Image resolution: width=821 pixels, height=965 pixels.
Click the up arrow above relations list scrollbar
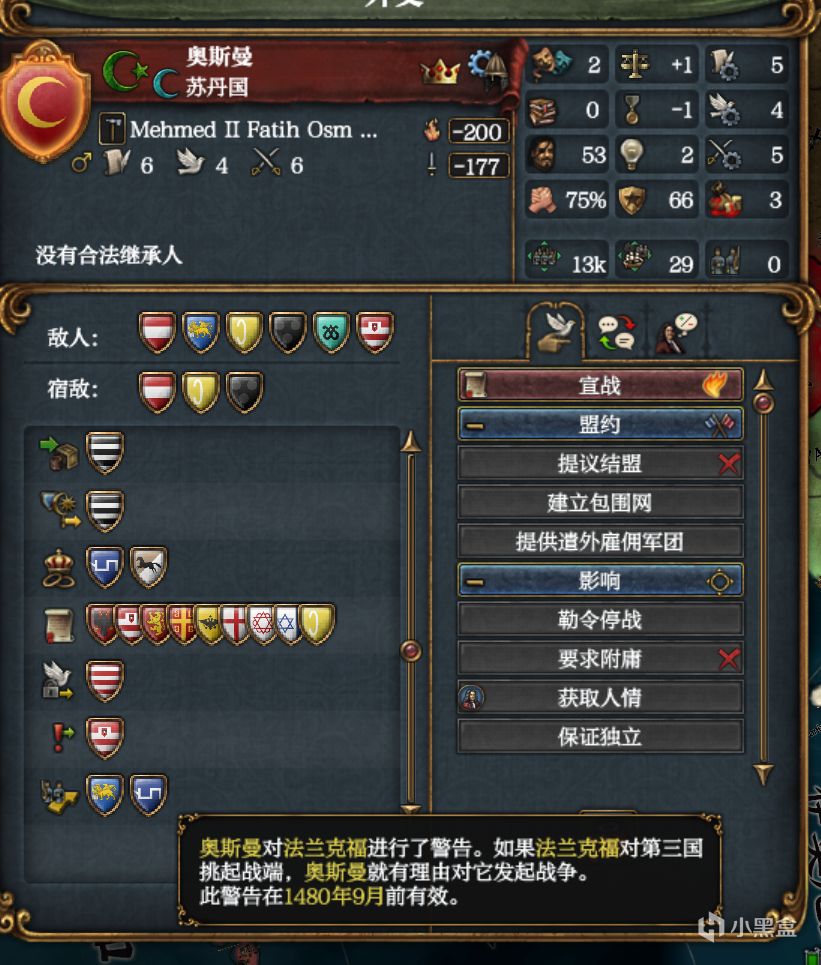click(x=410, y=442)
